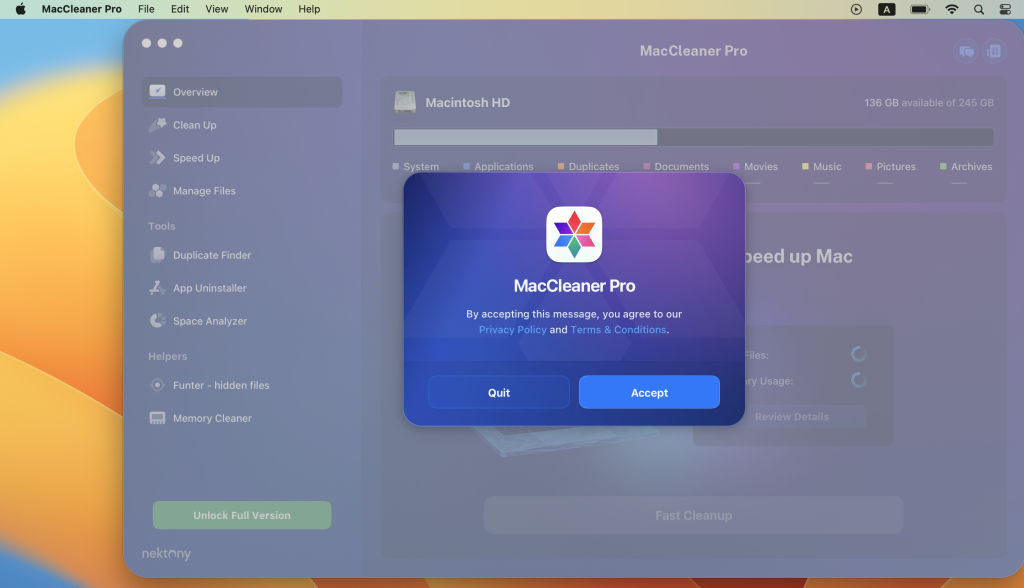Click the Review Details button
1024x588 pixels.
click(792, 417)
